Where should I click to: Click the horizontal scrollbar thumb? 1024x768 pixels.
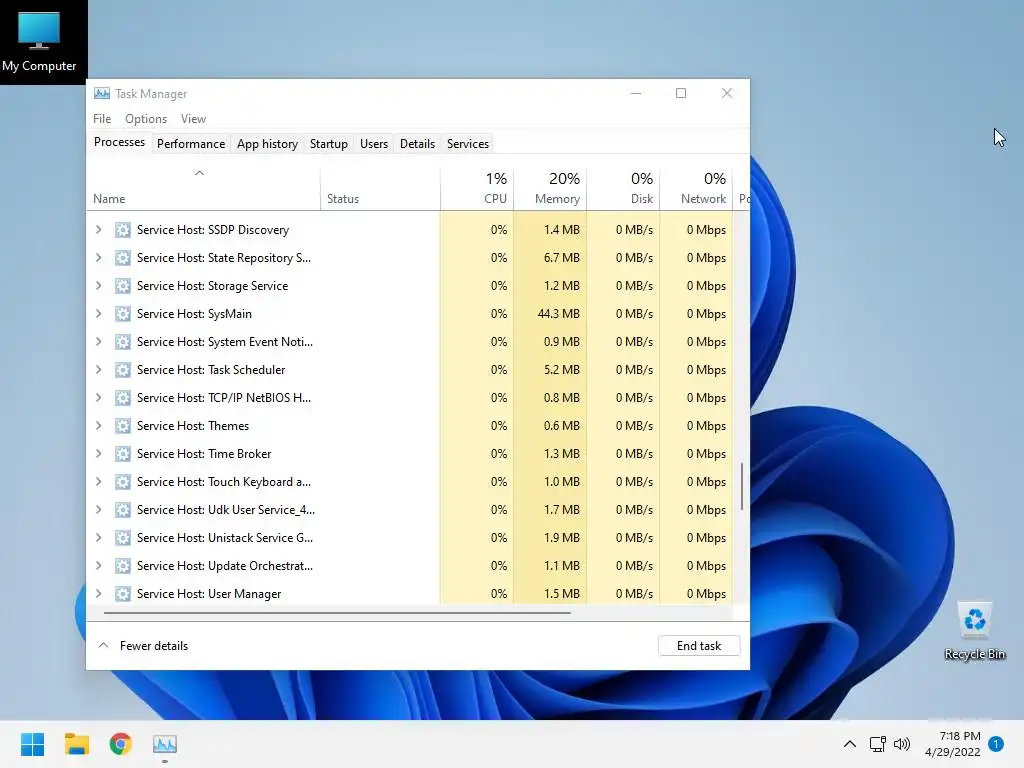tap(337, 613)
